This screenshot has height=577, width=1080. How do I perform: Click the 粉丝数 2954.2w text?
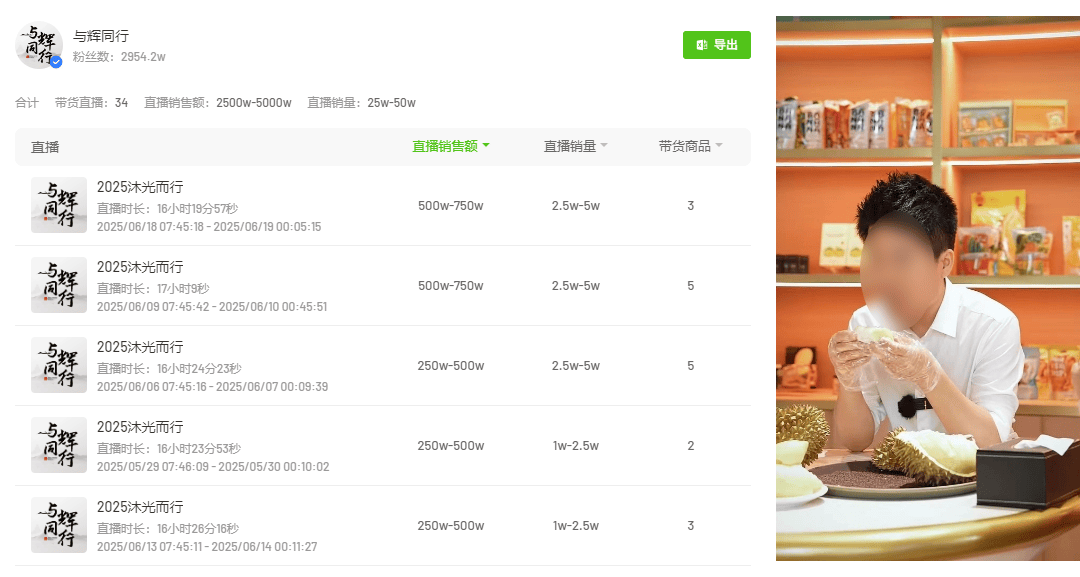click(119, 56)
